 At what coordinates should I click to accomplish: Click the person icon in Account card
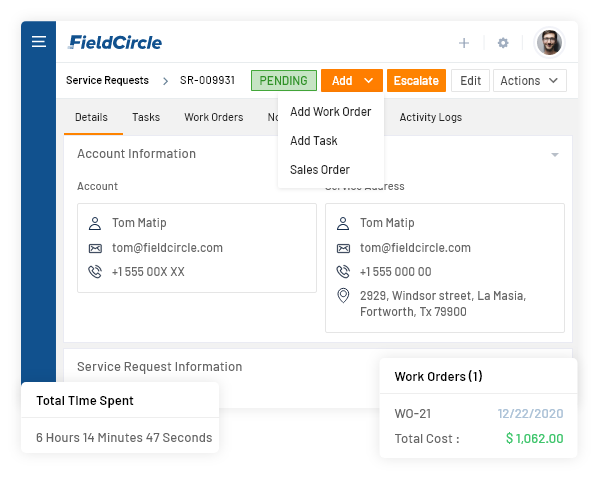(95, 223)
